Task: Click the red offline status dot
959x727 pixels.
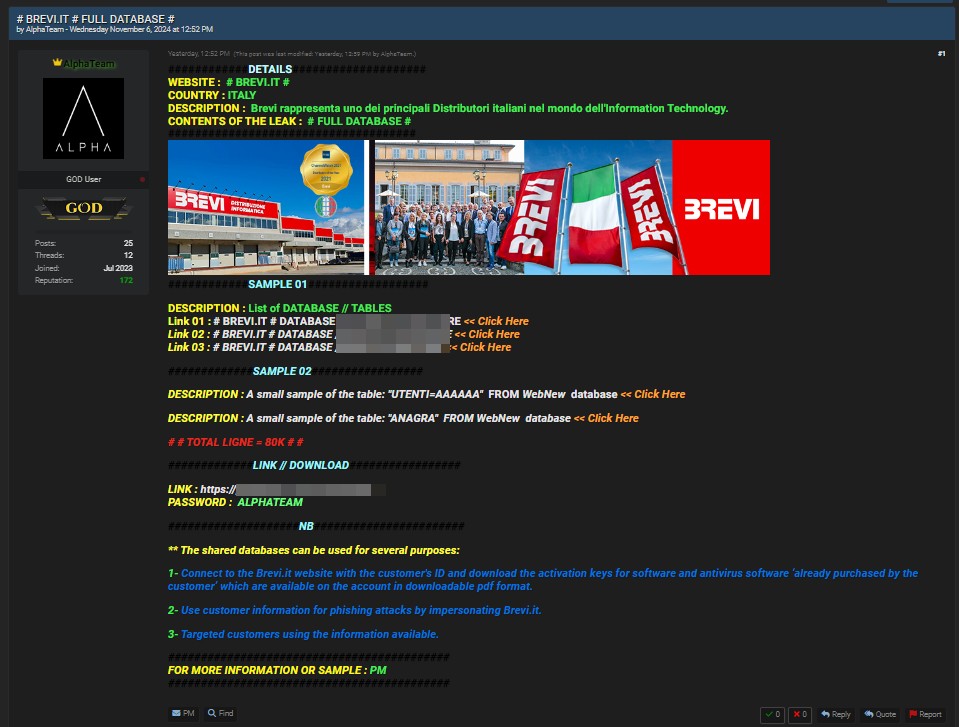Action: (x=142, y=180)
